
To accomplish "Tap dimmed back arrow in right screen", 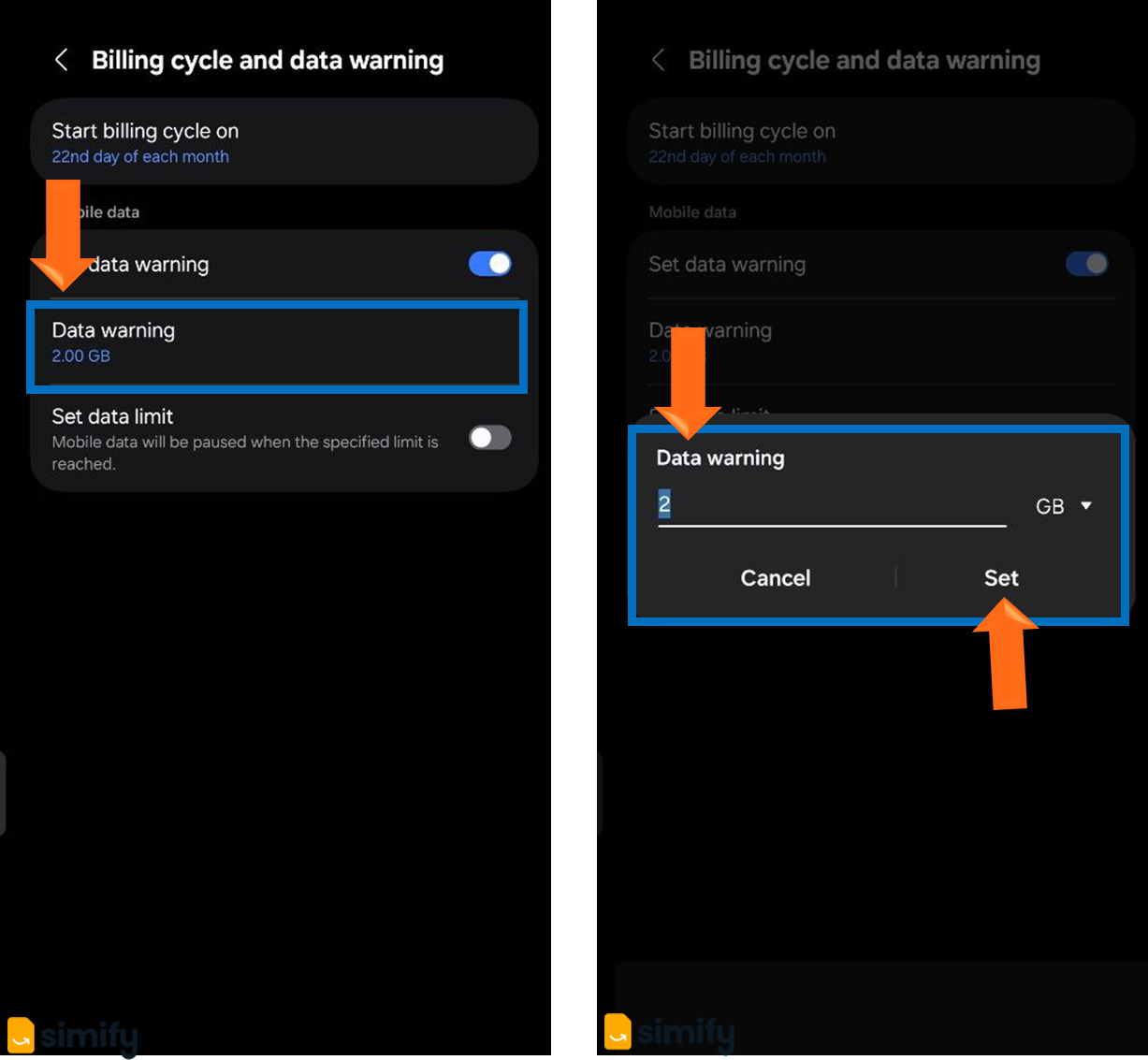I will pos(659,61).
